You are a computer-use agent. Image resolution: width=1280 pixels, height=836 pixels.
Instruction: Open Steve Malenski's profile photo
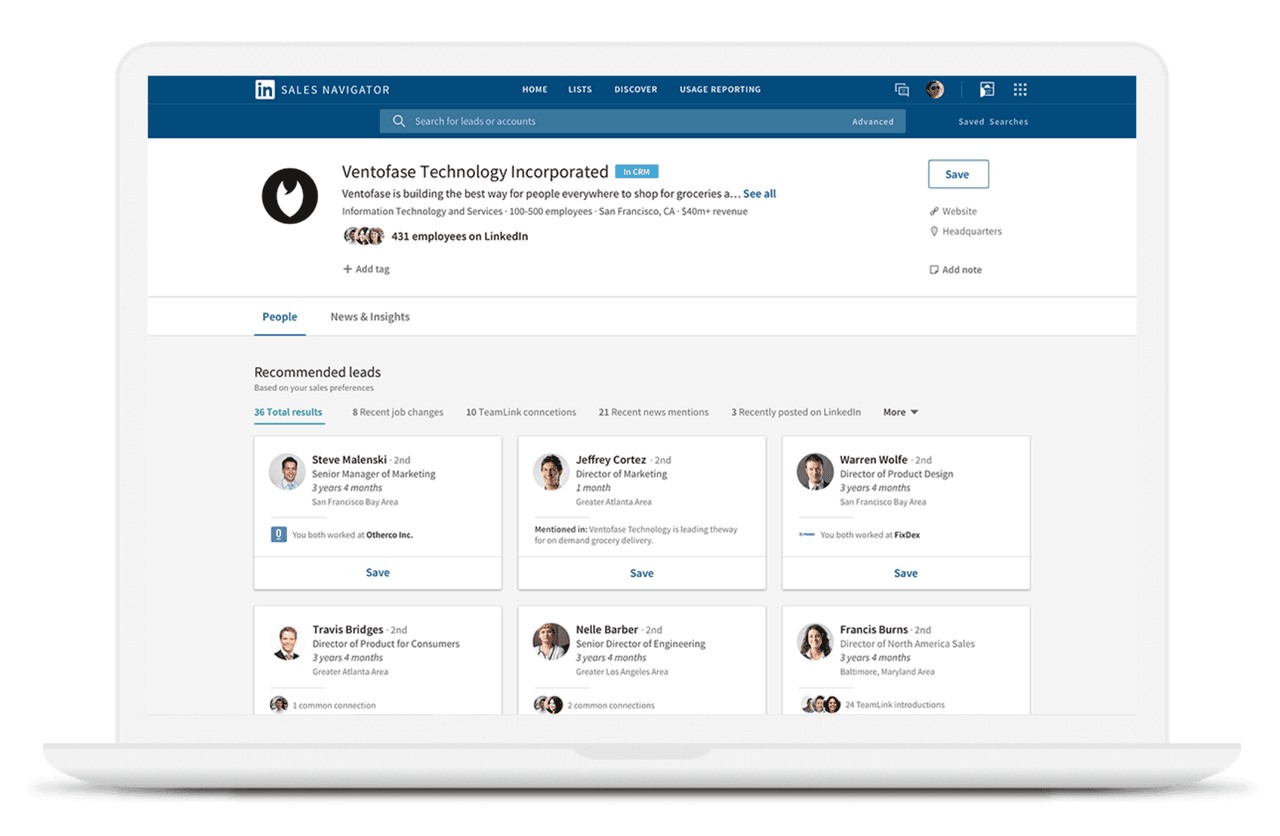[287, 472]
